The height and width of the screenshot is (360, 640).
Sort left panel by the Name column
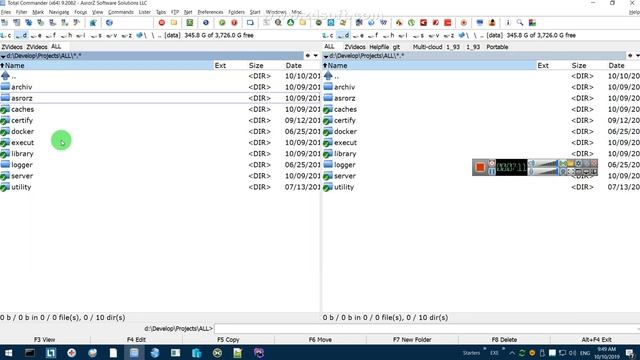(x=107, y=65)
